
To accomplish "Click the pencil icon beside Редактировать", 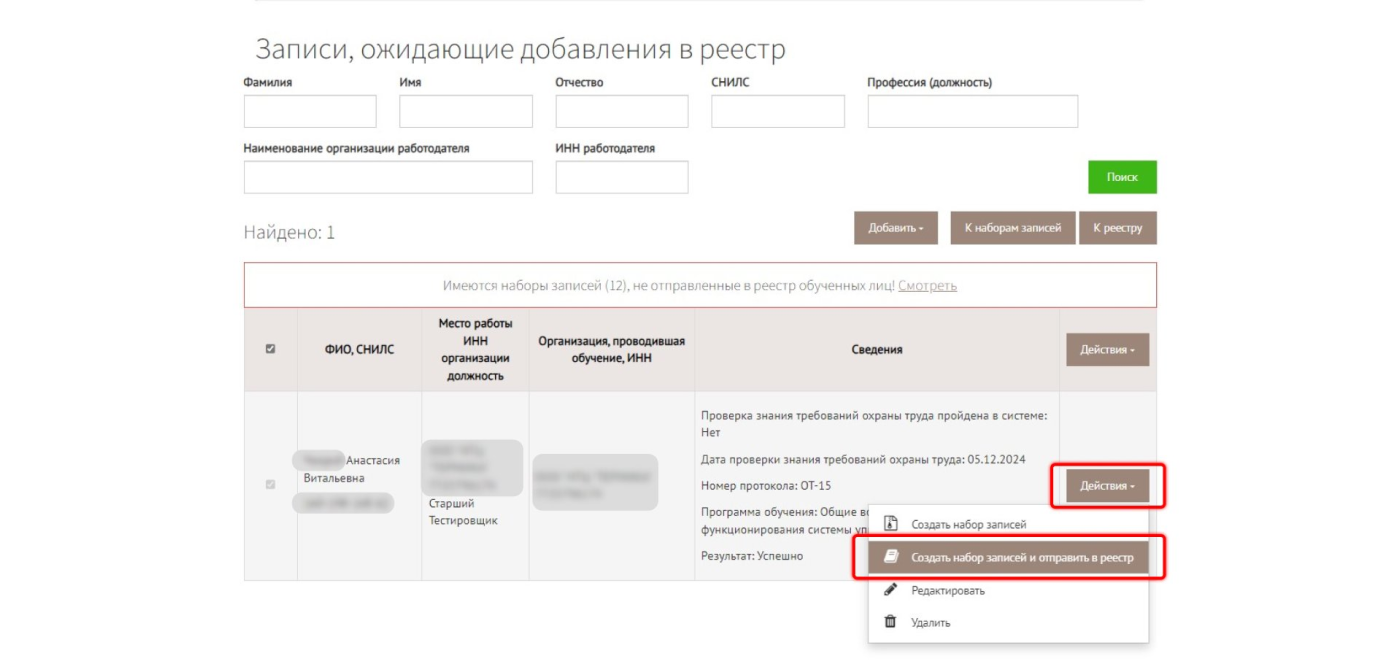I will 890,590.
